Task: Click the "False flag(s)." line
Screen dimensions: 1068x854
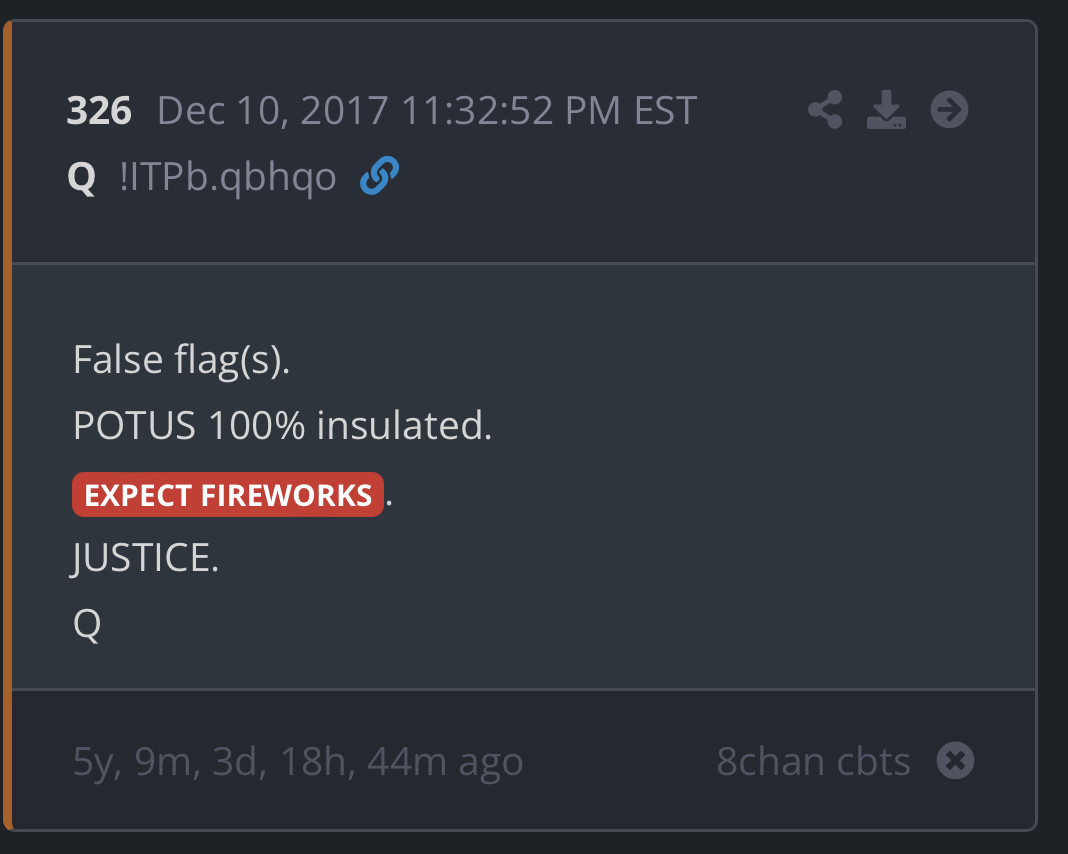Action: tap(181, 360)
